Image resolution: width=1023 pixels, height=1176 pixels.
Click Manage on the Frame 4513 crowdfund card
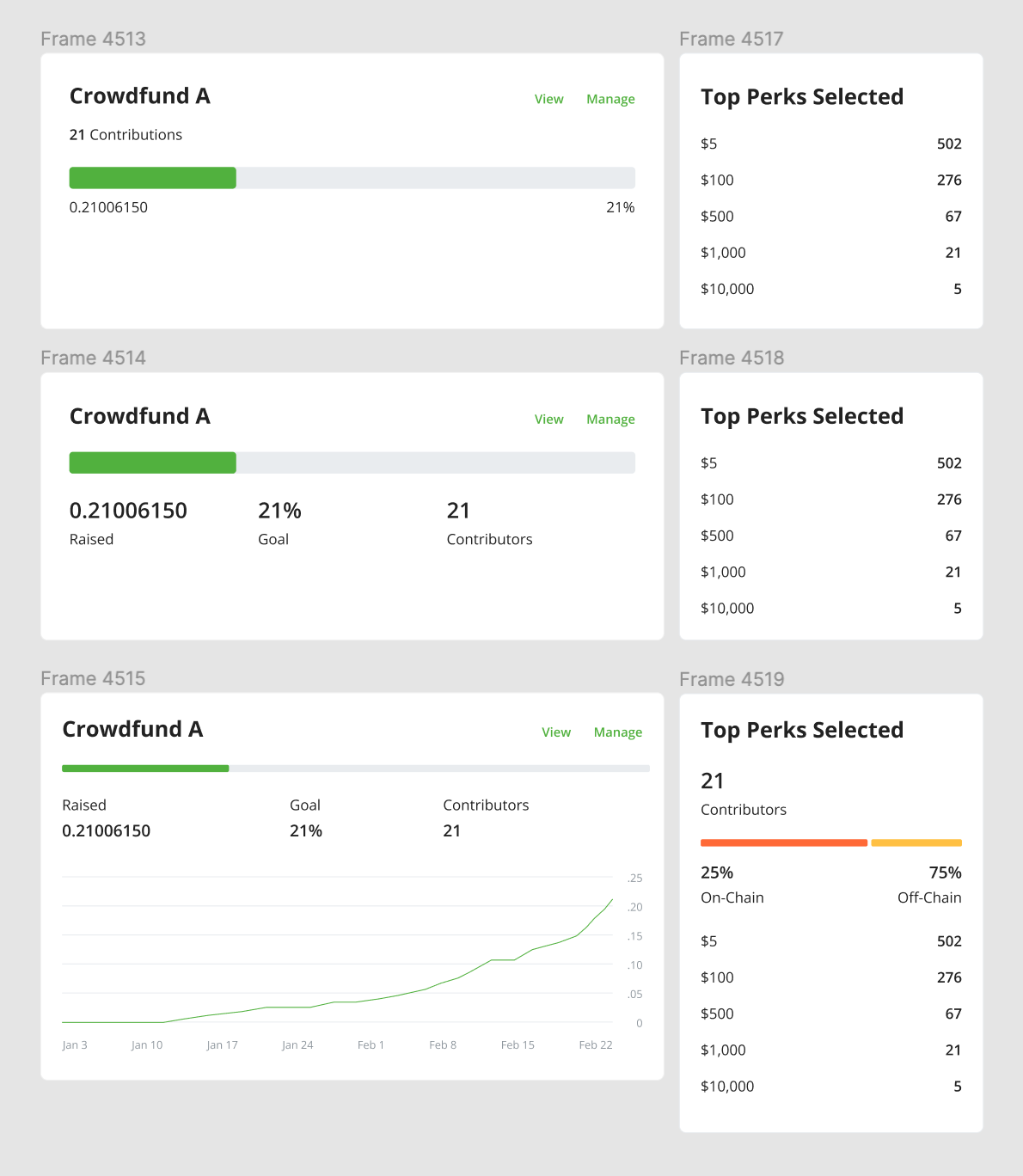point(610,99)
